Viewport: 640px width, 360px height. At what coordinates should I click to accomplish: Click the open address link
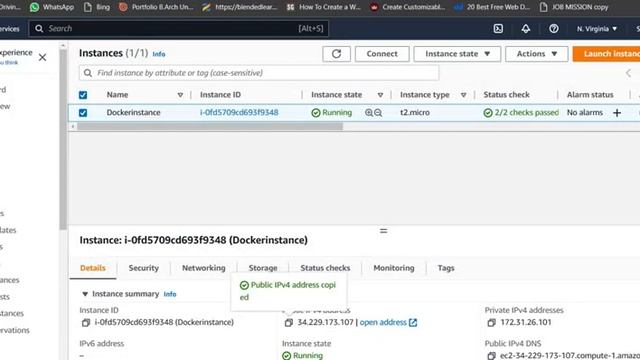coord(383,322)
